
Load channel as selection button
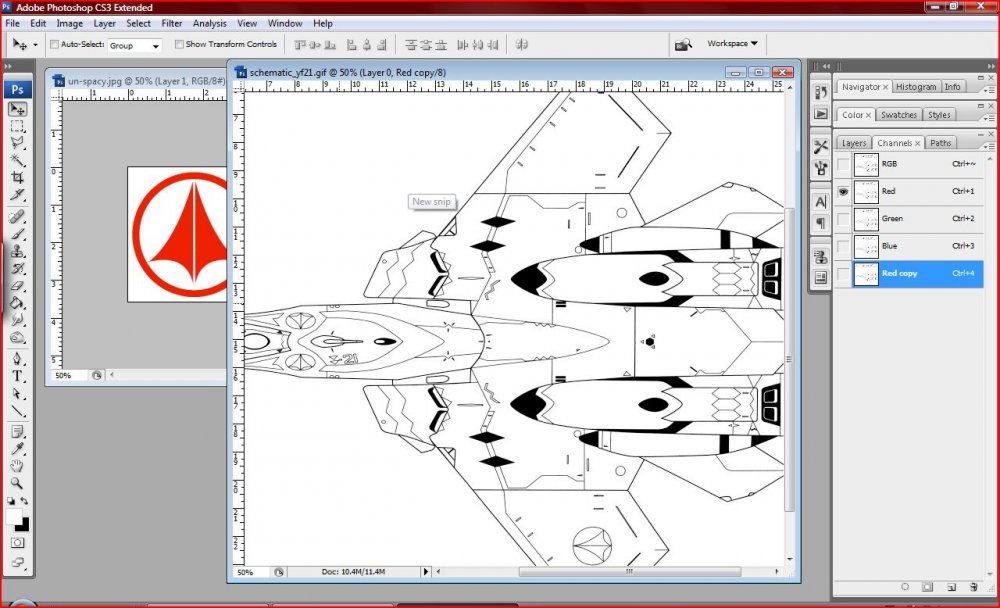905,587
